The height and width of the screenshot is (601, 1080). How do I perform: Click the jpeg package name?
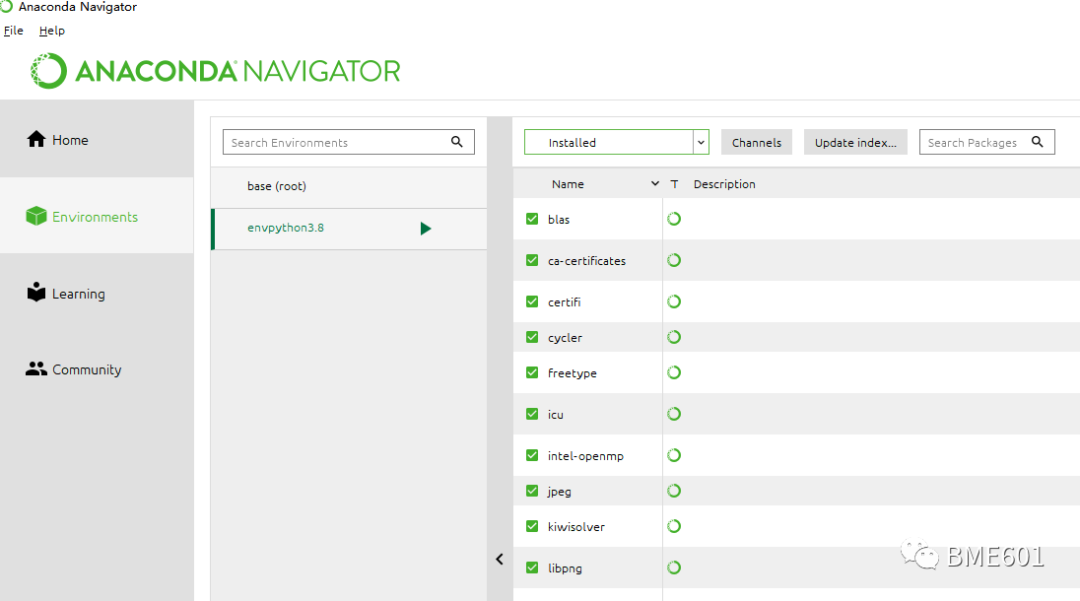pyautogui.click(x=559, y=492)
